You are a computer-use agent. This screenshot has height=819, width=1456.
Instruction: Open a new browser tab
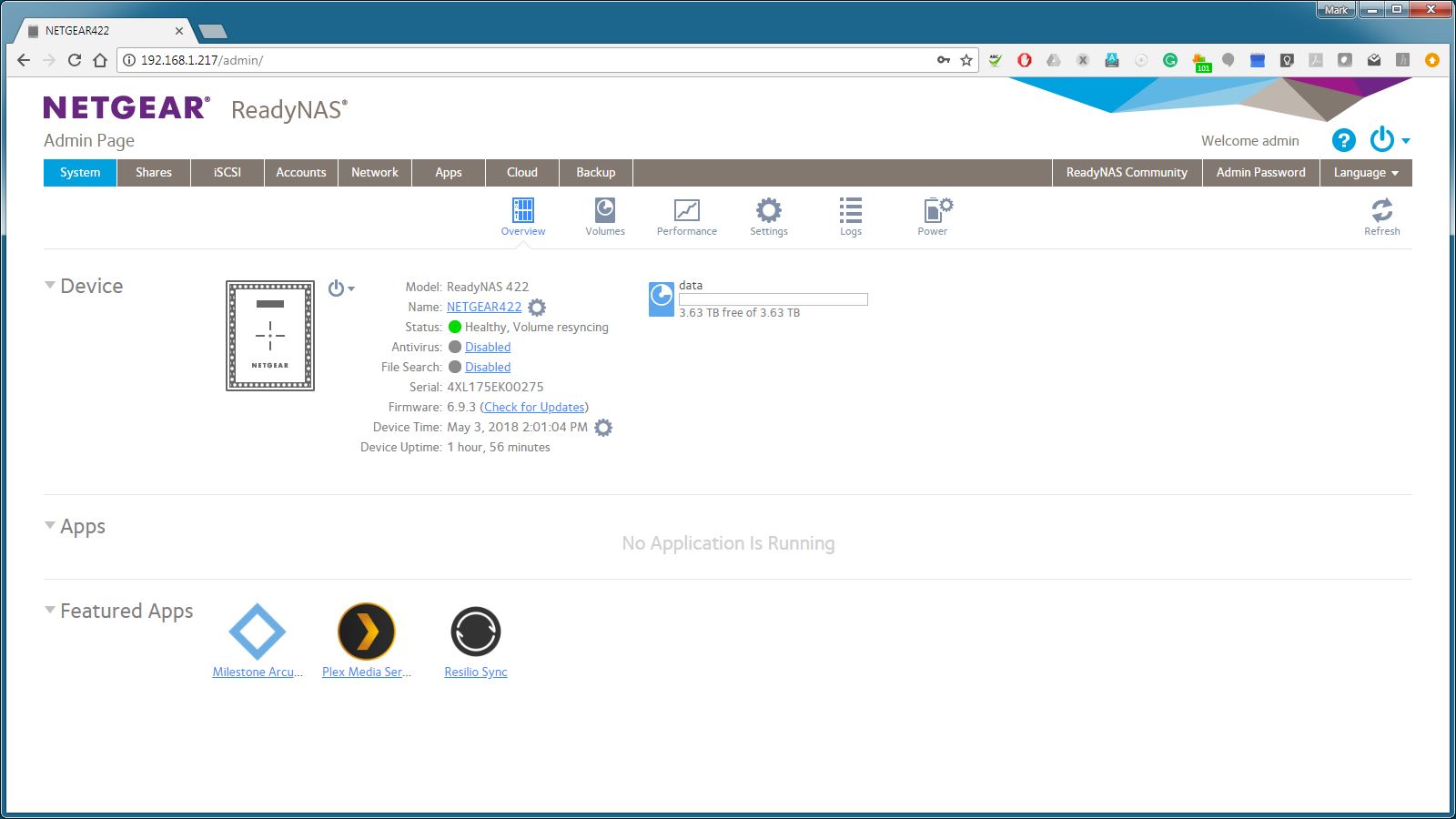pyautogui.click(x=213, y=32)
